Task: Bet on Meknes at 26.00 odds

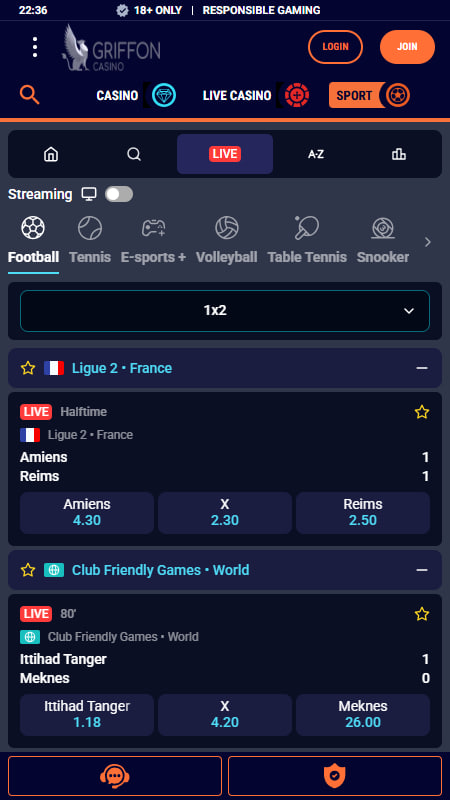Action: pyautogui.click(x=363, y=715)
